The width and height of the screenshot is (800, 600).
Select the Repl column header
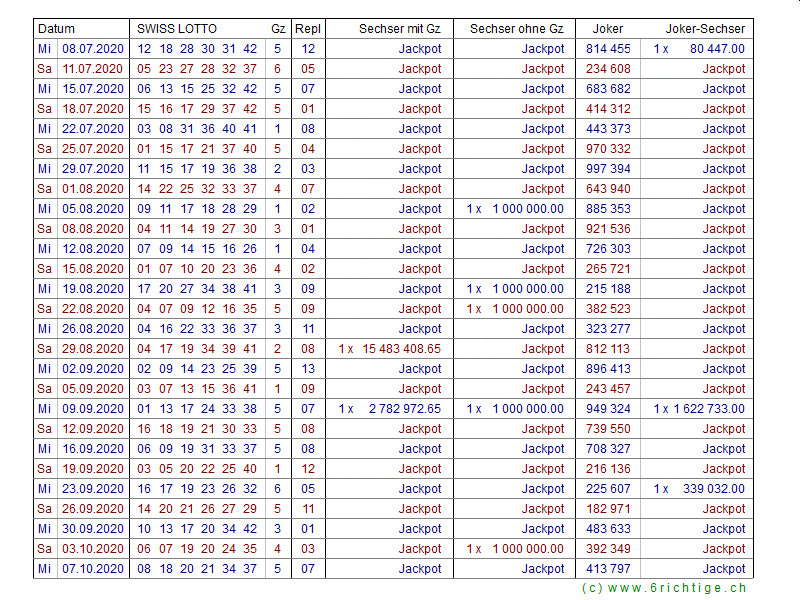307,29
